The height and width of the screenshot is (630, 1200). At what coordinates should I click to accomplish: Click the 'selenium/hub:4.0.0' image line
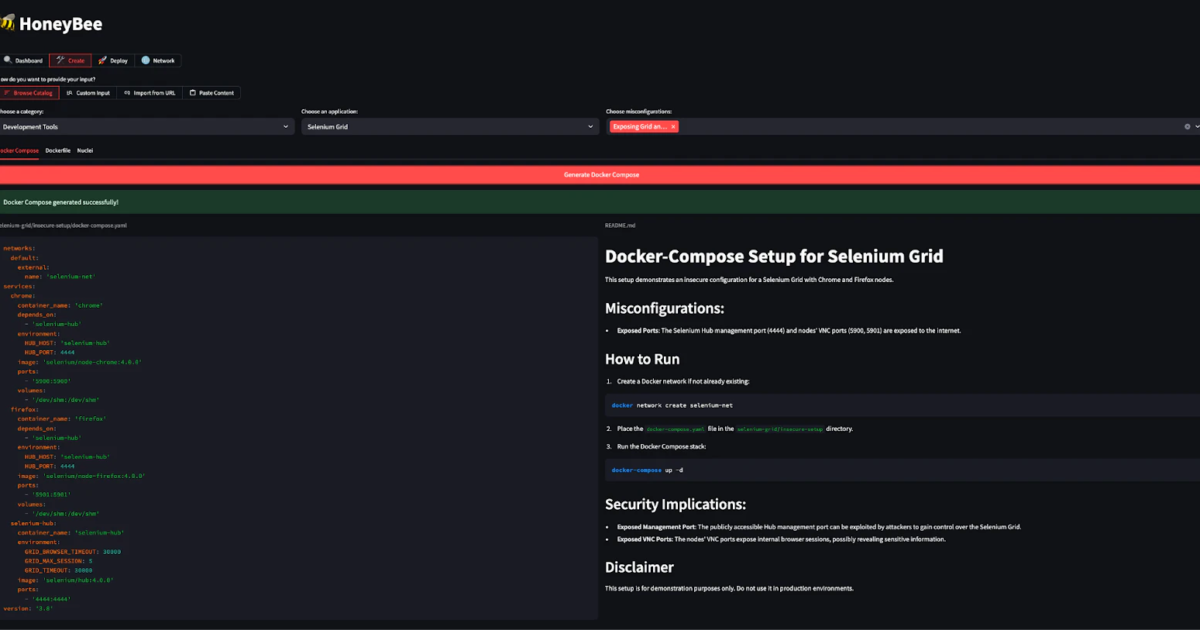coord(66,580)
